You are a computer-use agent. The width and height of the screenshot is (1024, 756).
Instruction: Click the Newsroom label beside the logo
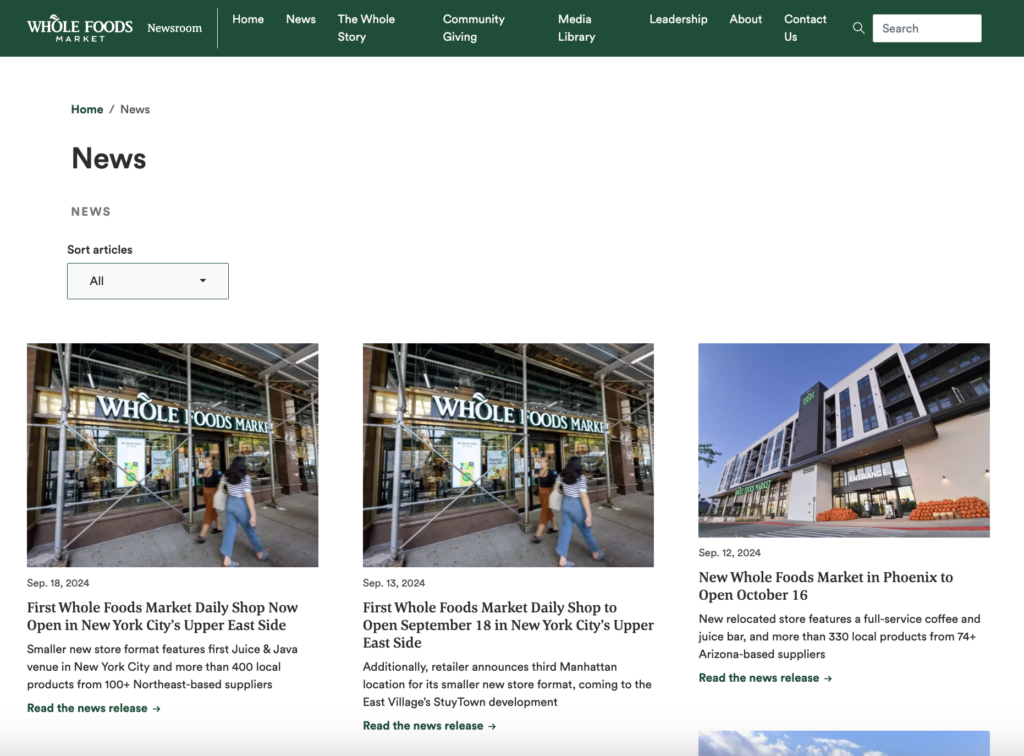pos(174,28)
